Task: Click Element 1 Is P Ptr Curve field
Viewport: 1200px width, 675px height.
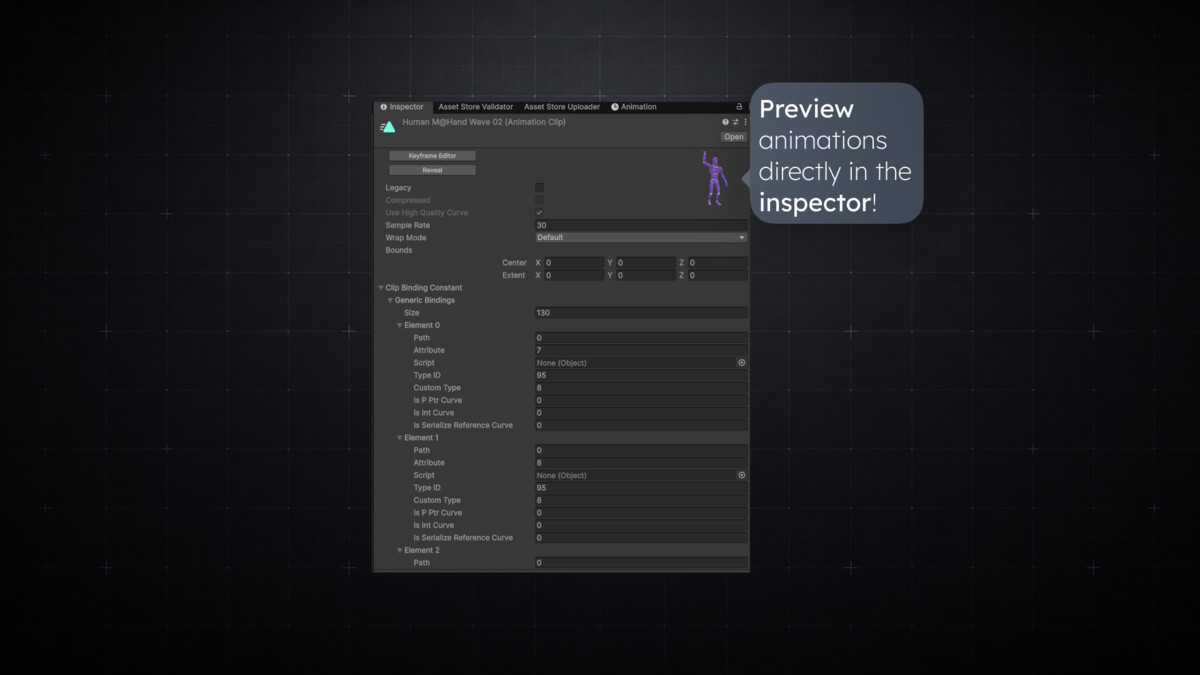Action: point(641,513)
